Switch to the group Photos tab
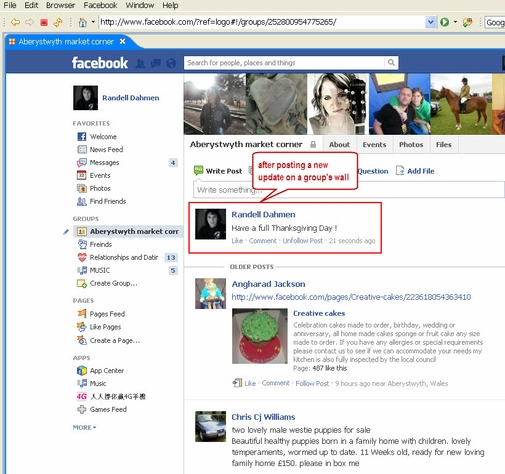Viewport: 505px width, 474px height. click(411, 145)
